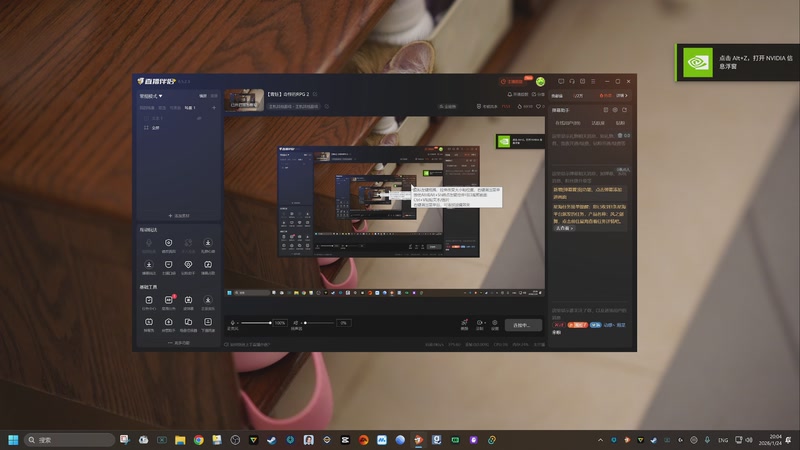Open settings gear in 弹幕助手 header
The image size is (800, 450).
(x=615, y=110)
